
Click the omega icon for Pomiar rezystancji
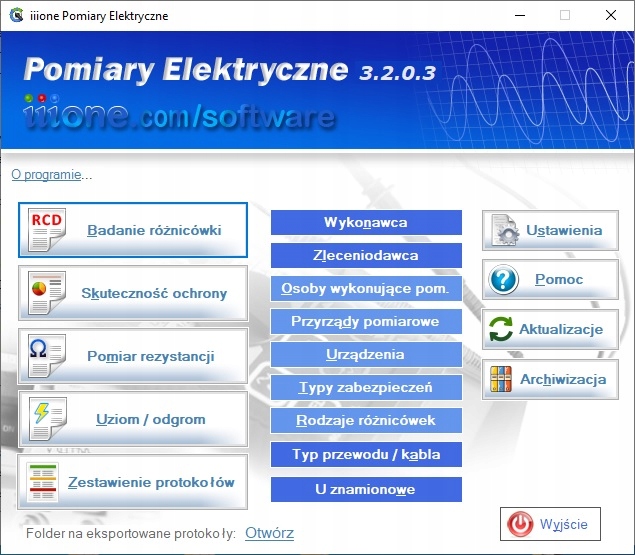coord(45,356)
